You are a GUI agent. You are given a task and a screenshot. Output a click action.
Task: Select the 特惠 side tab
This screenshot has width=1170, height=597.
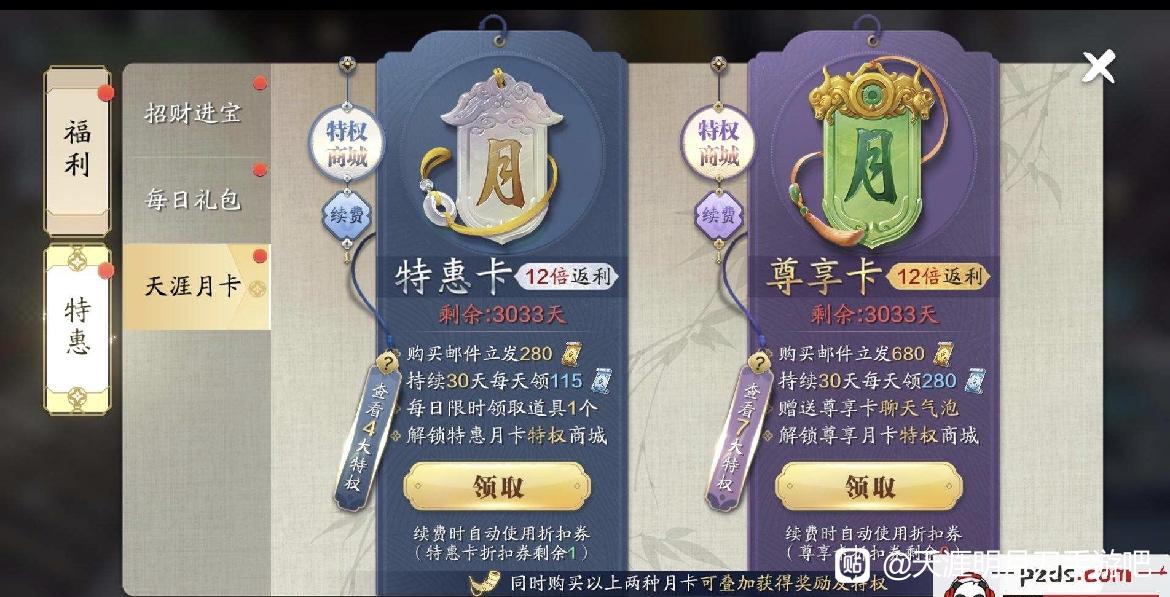pyautogui.click(x=78, y=329)
